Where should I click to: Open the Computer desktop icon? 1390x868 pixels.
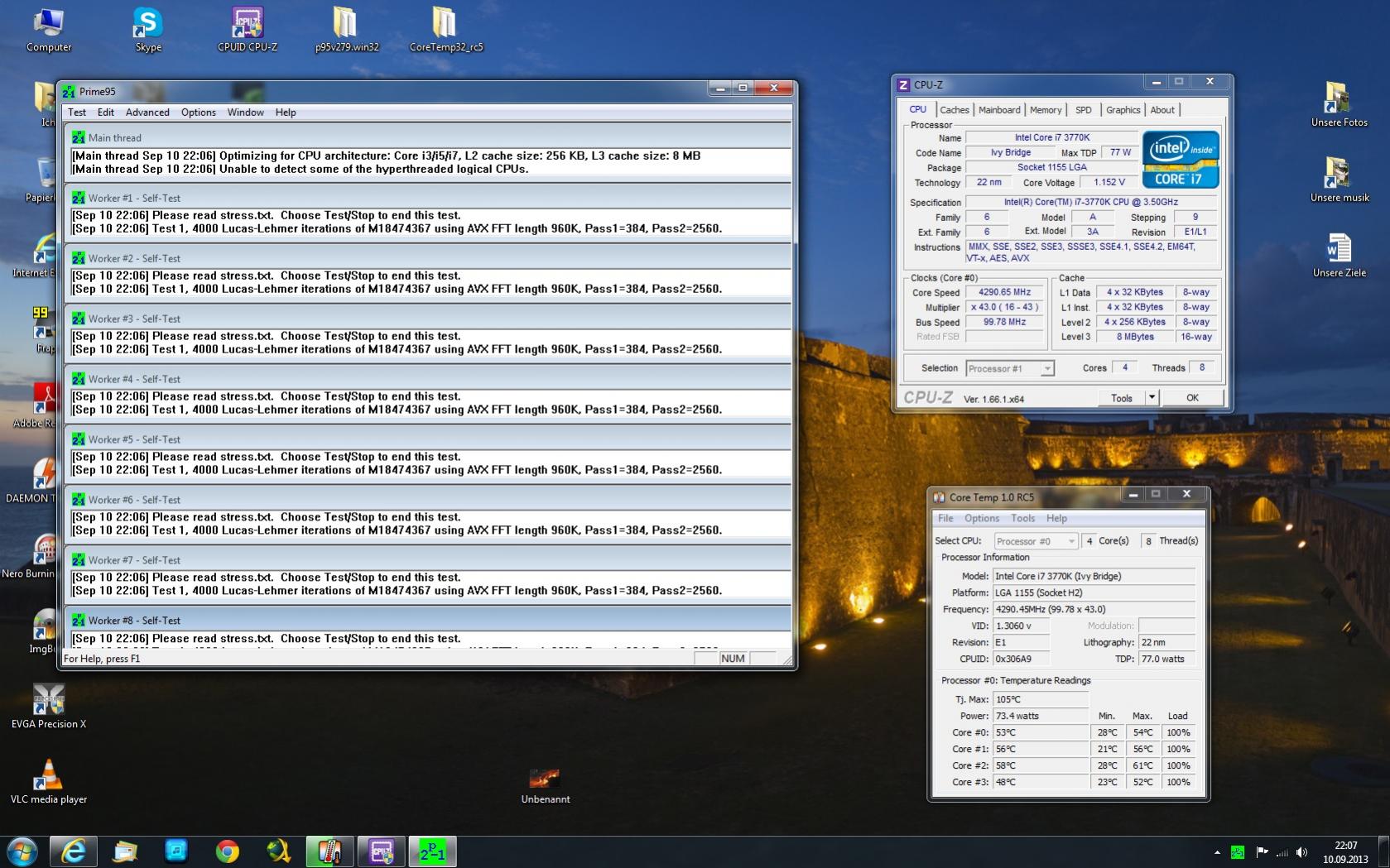coord(49,30)
